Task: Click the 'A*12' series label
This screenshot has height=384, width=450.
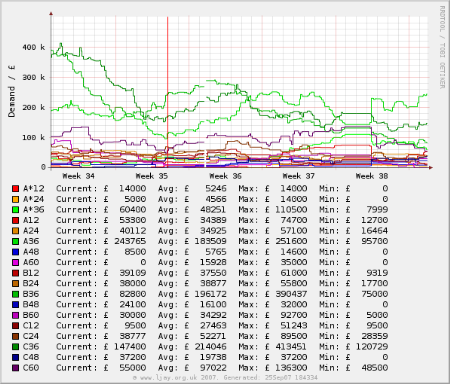Action: click(34, 189)
